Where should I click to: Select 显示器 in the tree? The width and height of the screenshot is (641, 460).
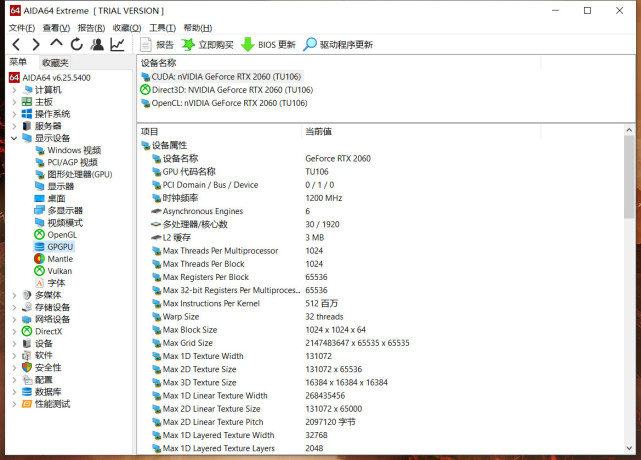point(54,186)
